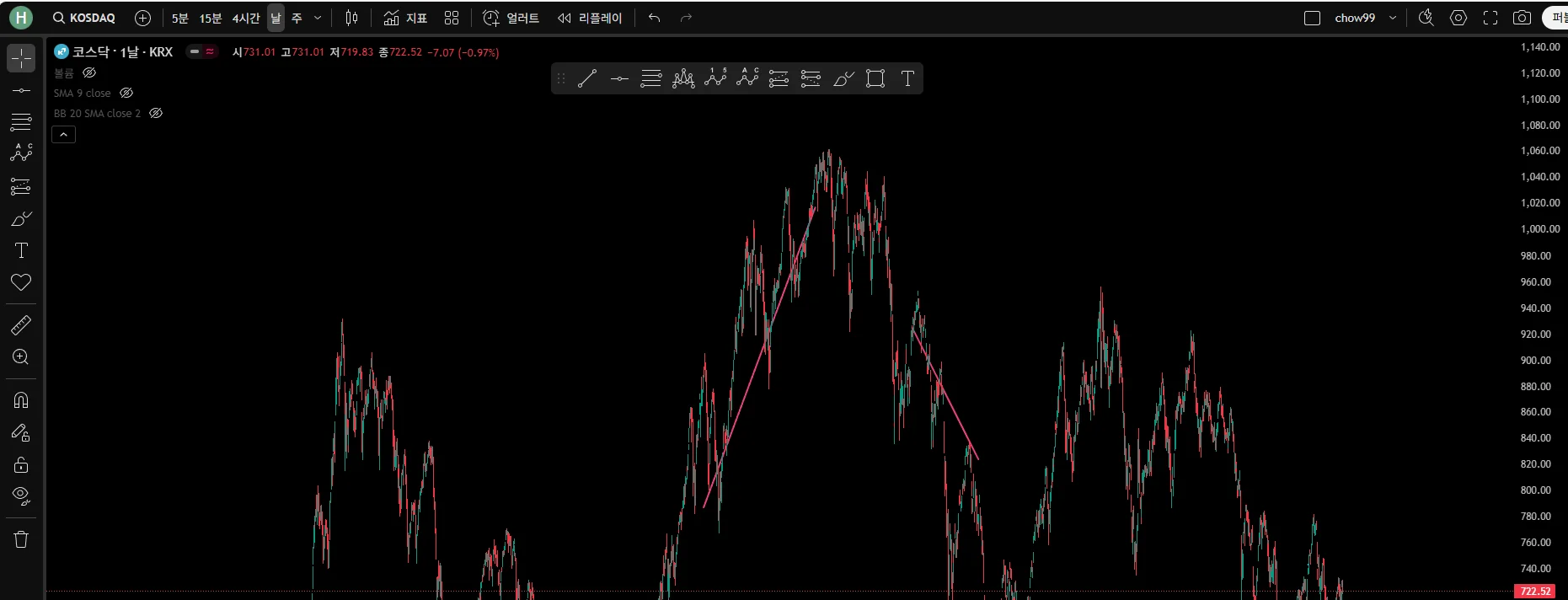
Task: Select the 주 weekly interval
Action: pos(297,18)
